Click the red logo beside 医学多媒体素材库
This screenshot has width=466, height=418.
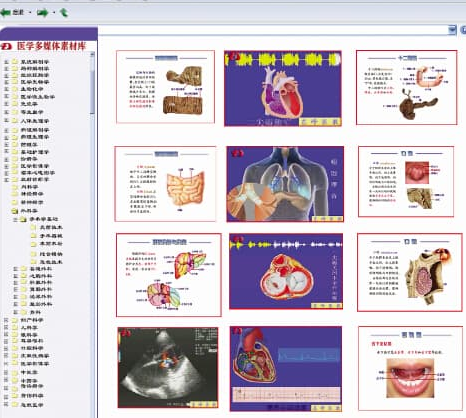coord(6,46)
